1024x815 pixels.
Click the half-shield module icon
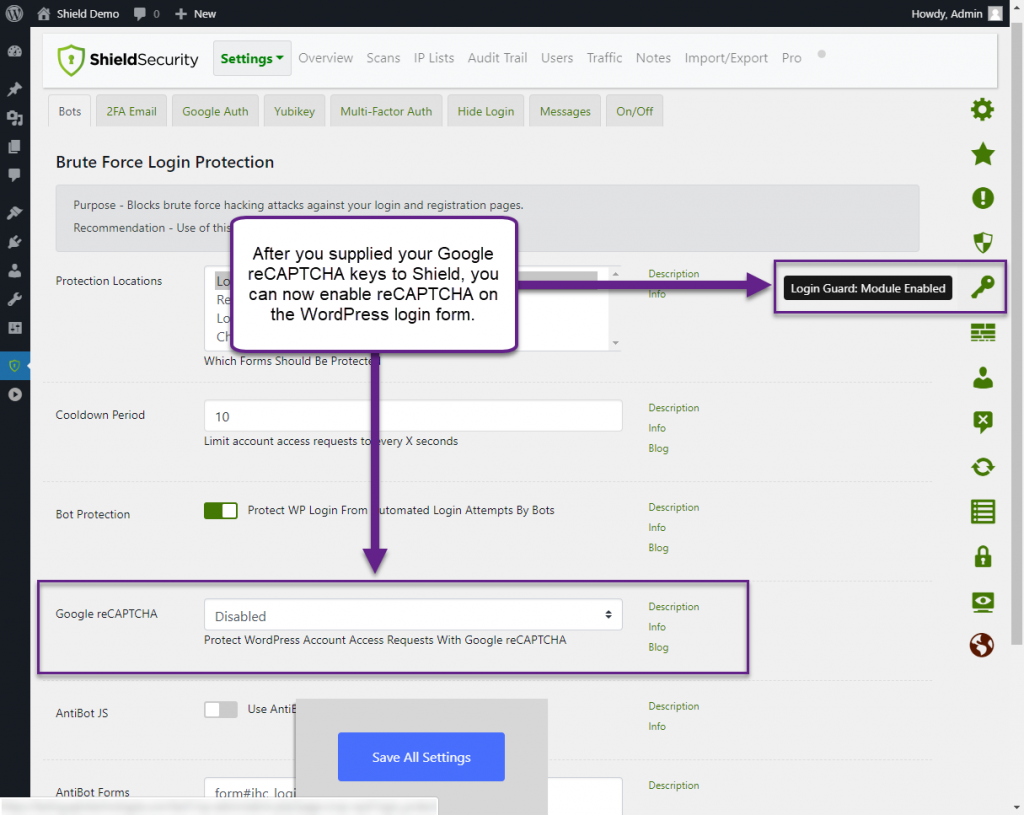coord(982,242)
